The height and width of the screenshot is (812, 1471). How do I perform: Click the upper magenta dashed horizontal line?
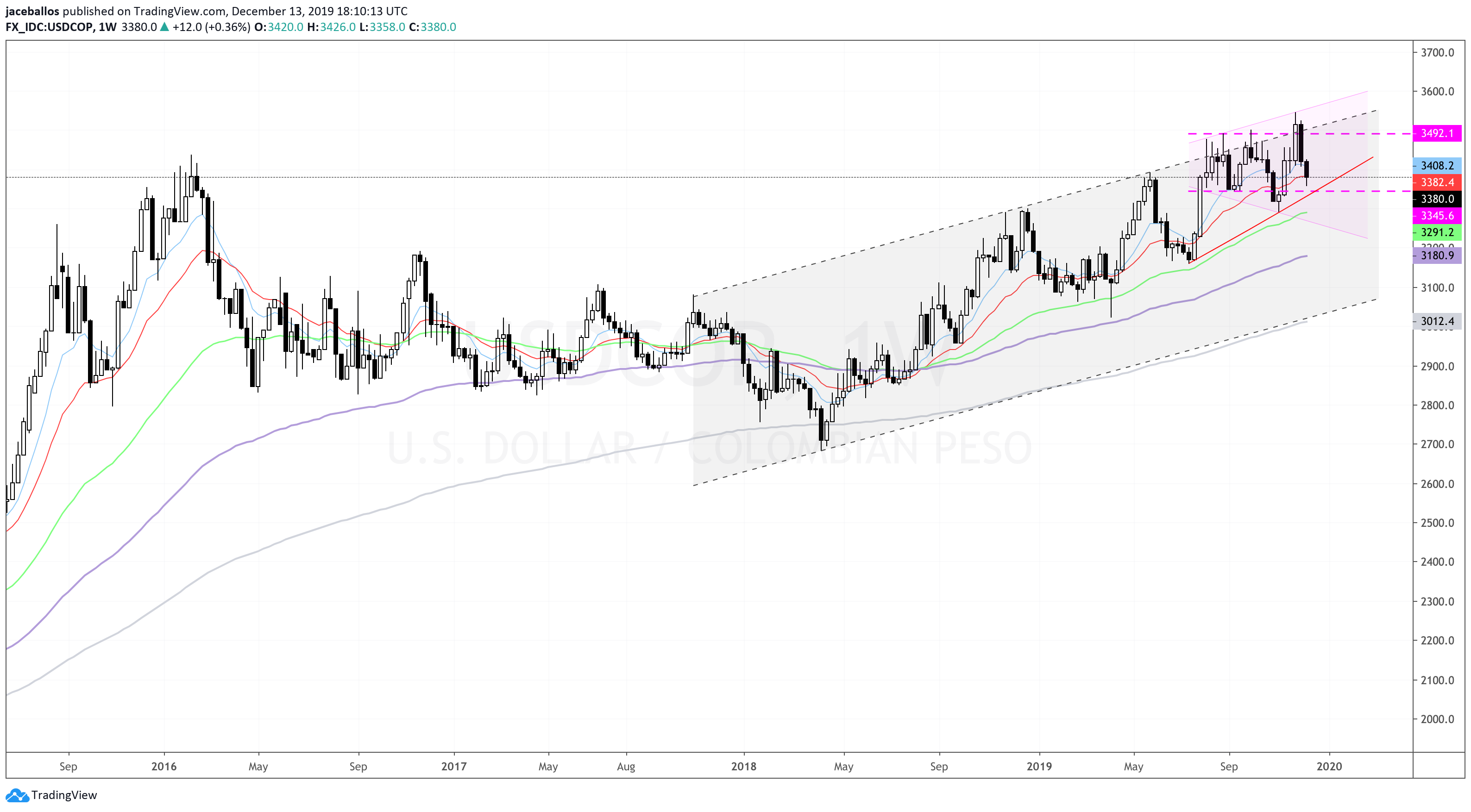[x=1299, y=133]
